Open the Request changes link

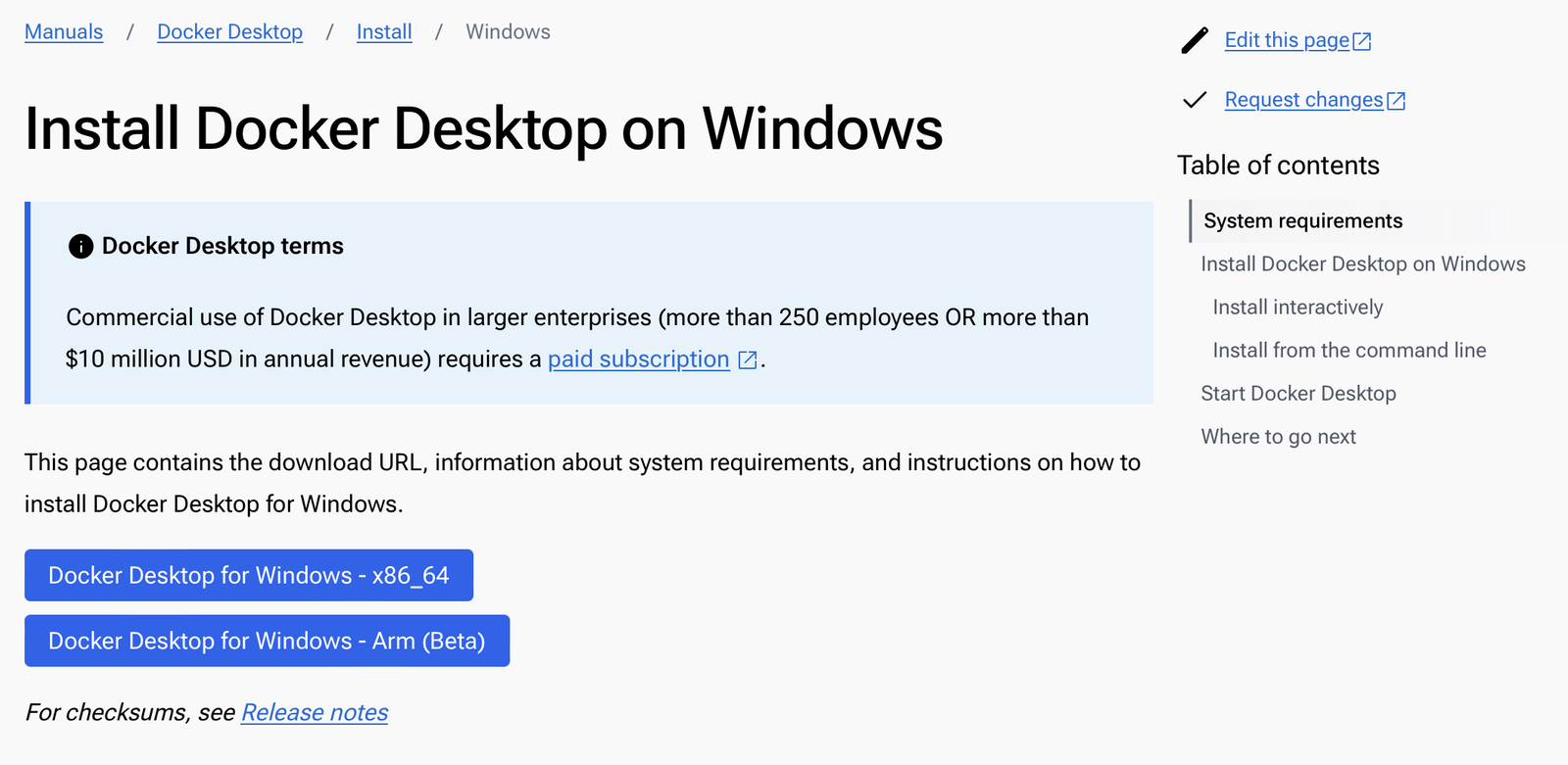tap(1303, 100)
